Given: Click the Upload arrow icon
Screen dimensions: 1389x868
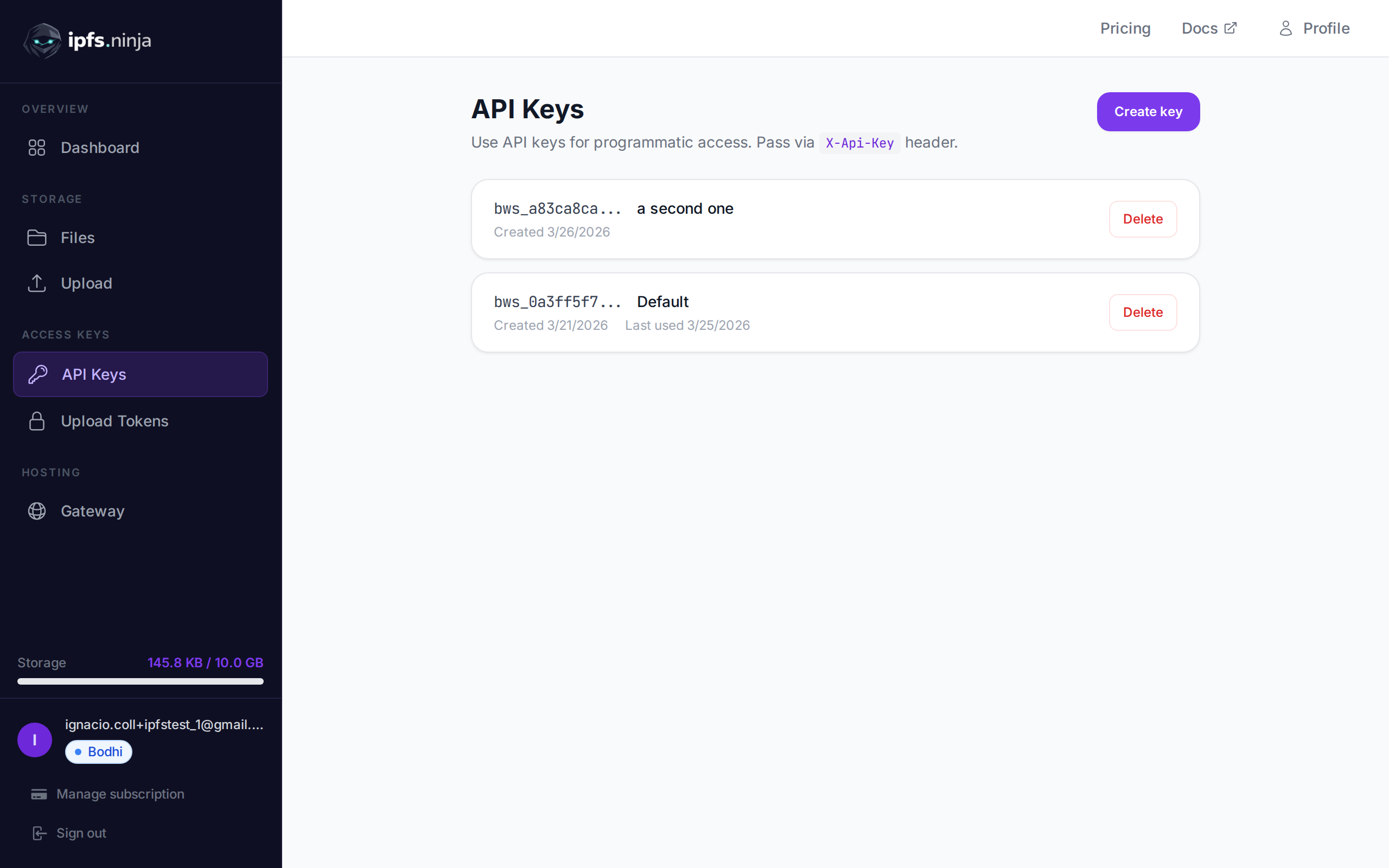Looking at the screenshot, I should [37, 283].
